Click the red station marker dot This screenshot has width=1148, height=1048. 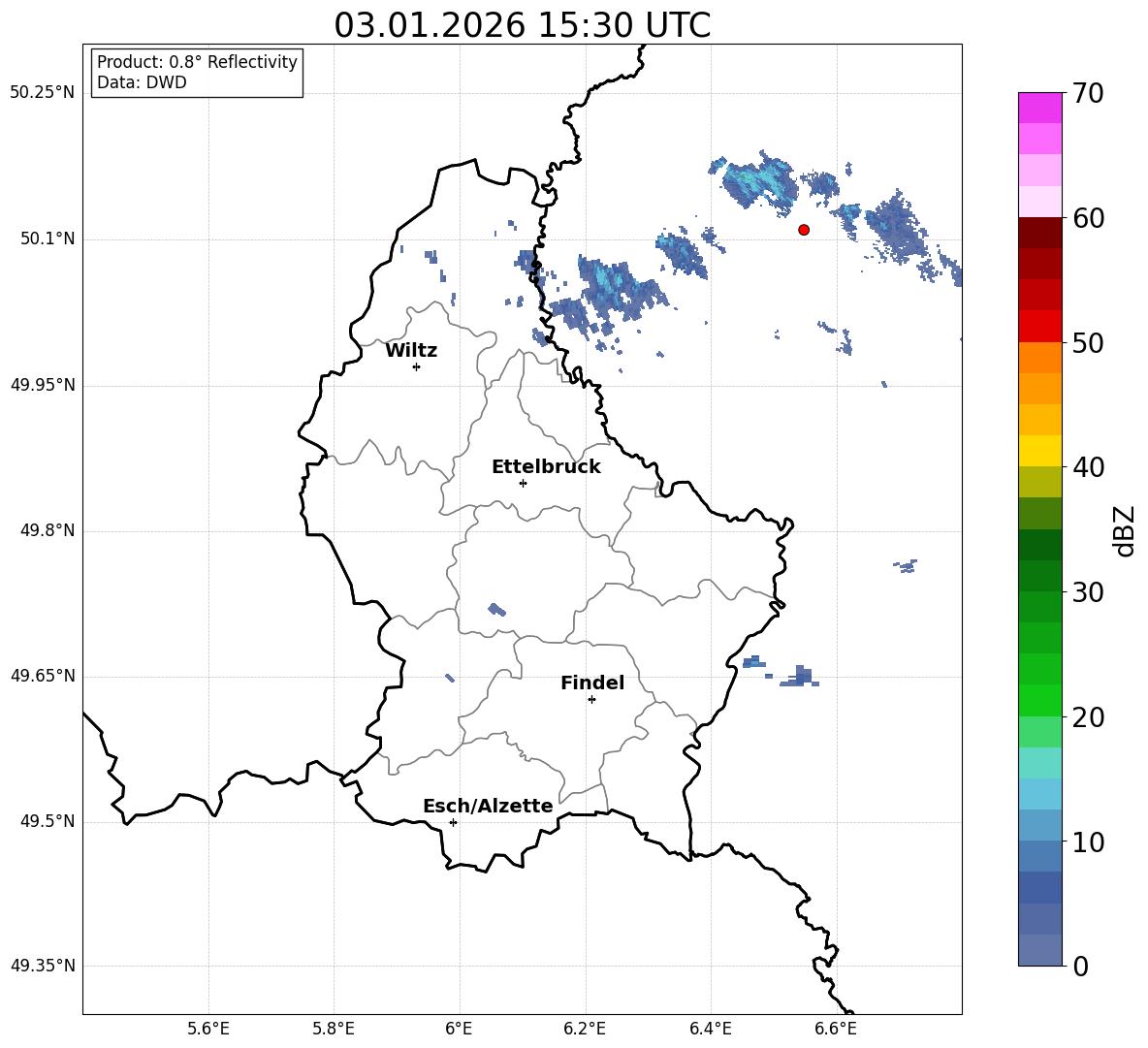coord(804,230)
